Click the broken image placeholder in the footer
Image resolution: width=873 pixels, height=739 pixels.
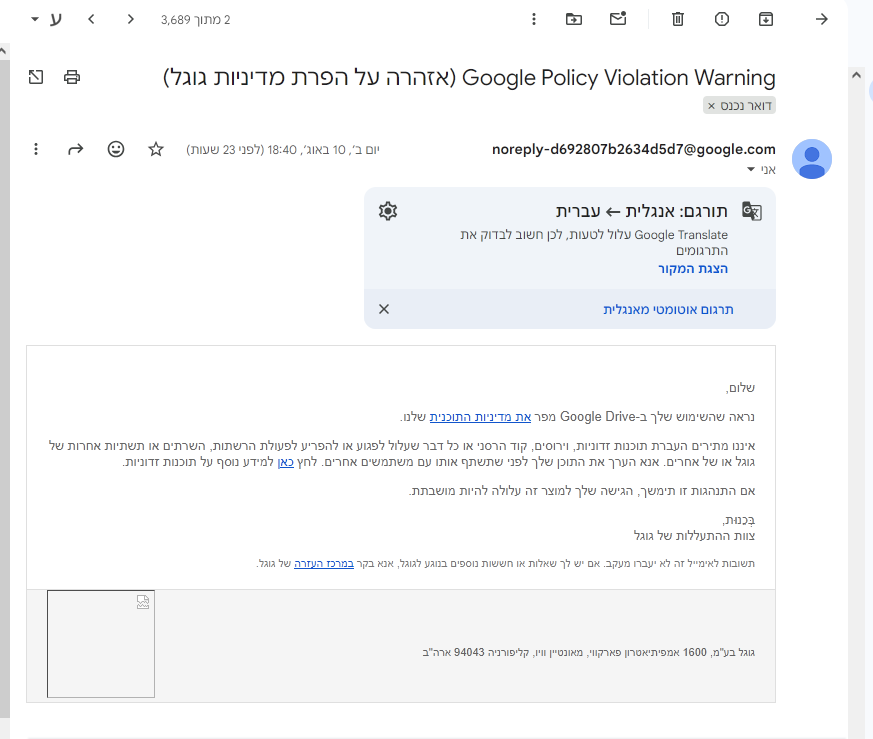coord(101,644)
